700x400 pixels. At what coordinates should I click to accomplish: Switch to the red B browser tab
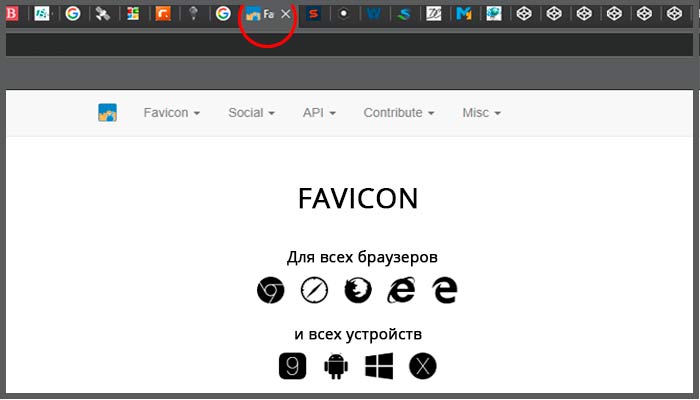tap(12, 14)
